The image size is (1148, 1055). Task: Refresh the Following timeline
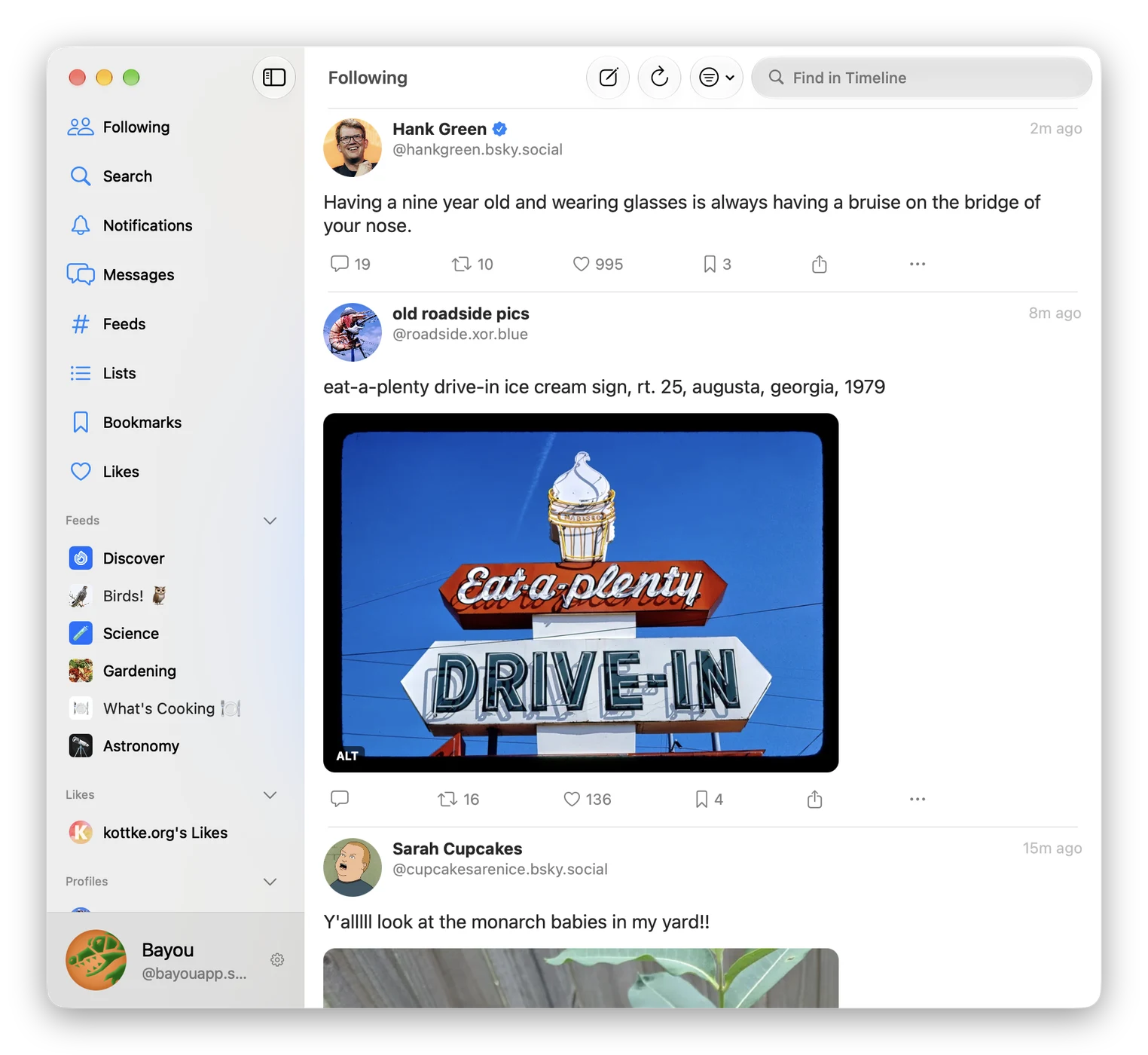coord(659,78)
